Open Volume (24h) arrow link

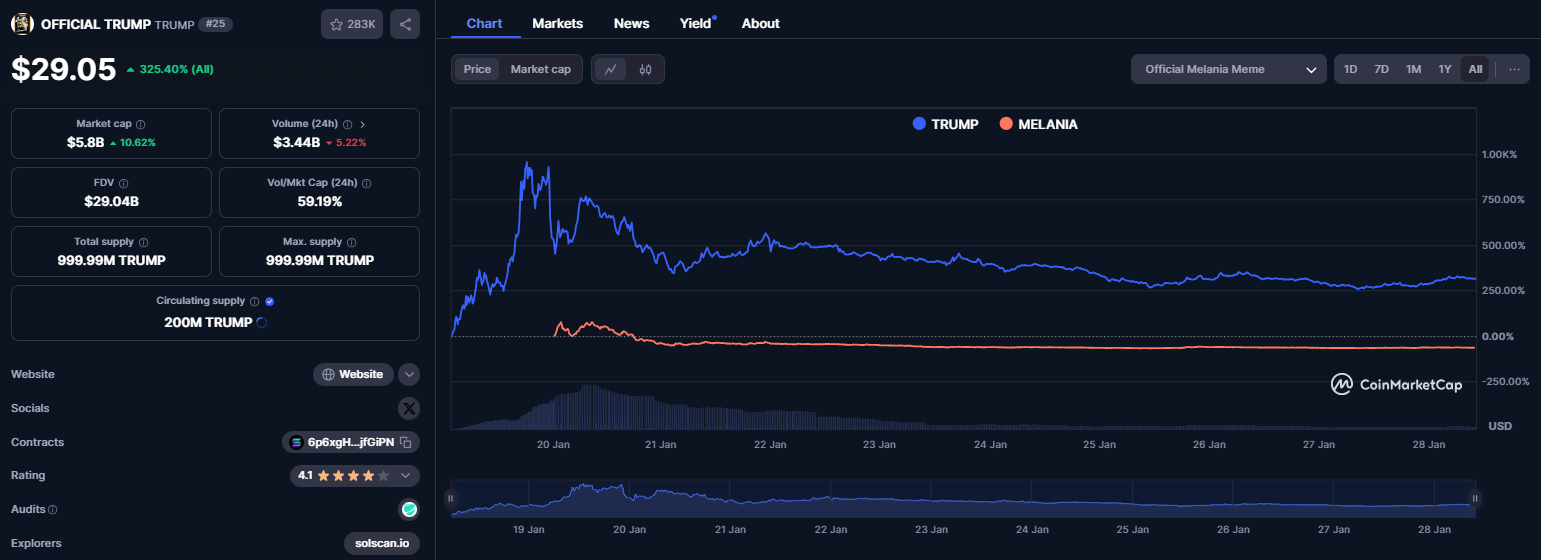pyautogui.click(x=362, y=124)
